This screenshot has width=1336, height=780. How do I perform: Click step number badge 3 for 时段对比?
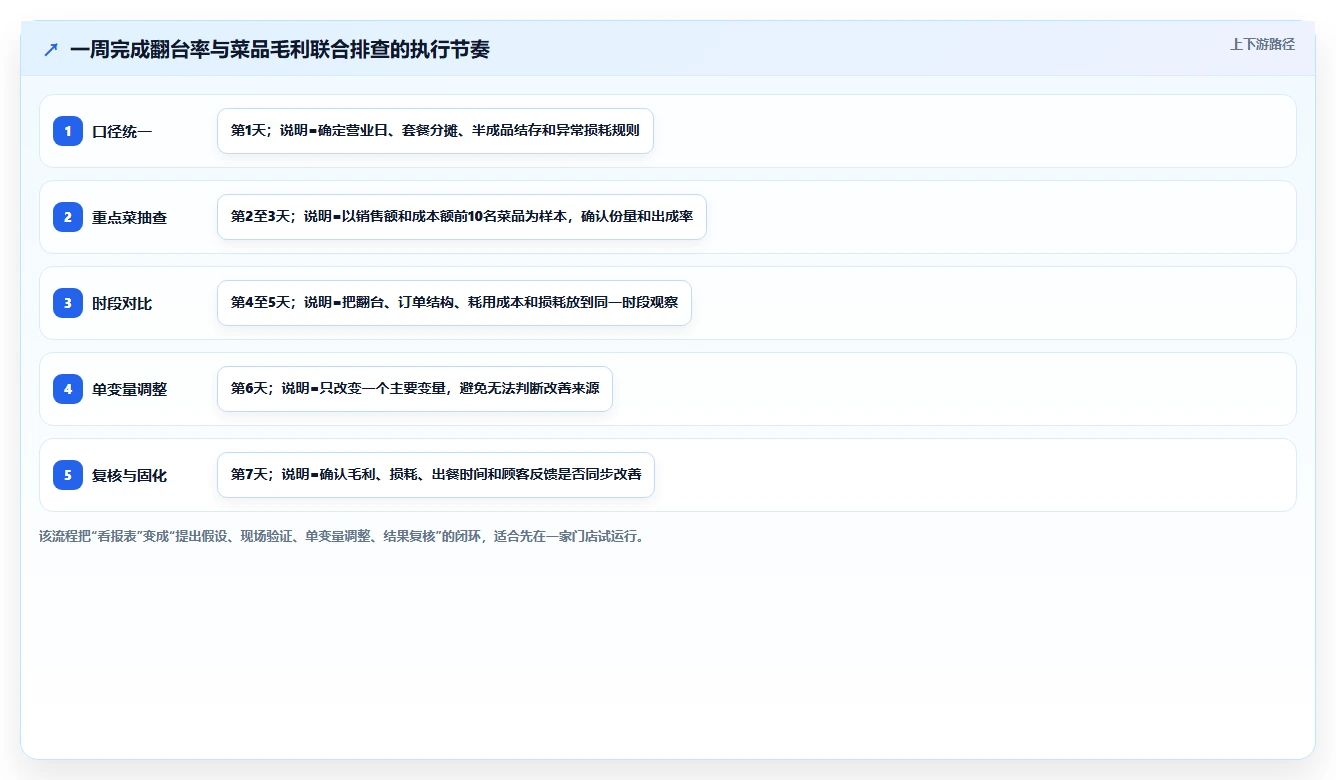click(x=68, y=303)
